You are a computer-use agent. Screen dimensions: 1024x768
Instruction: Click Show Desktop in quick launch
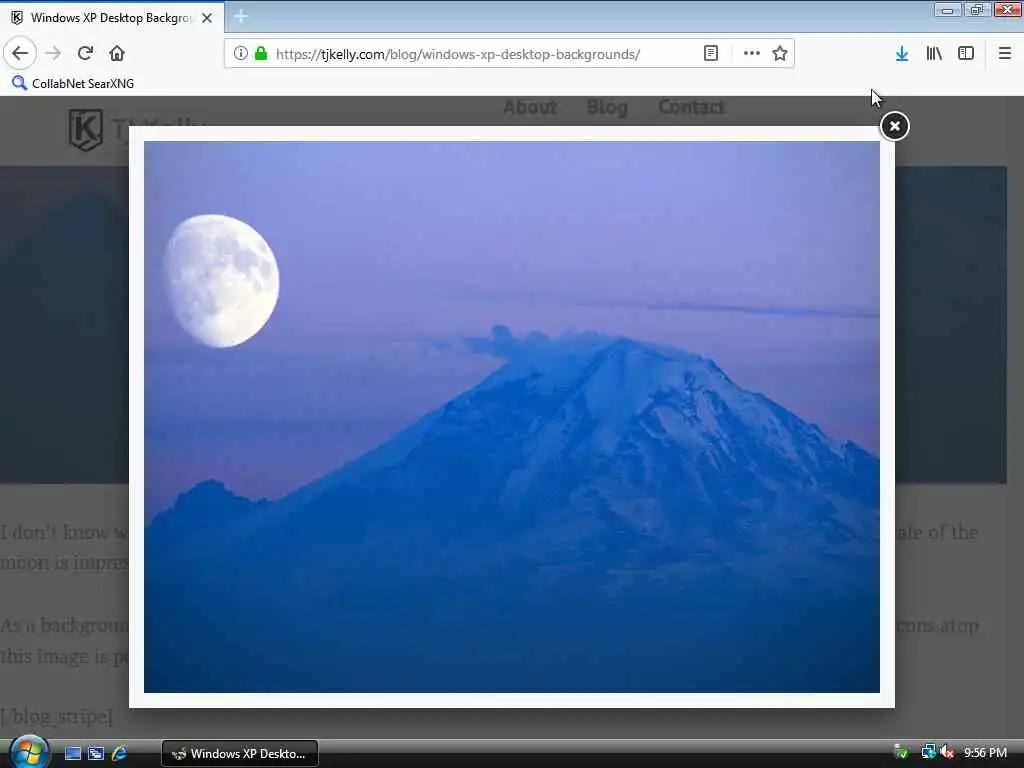pyautogui.click(x=73, y=754)
